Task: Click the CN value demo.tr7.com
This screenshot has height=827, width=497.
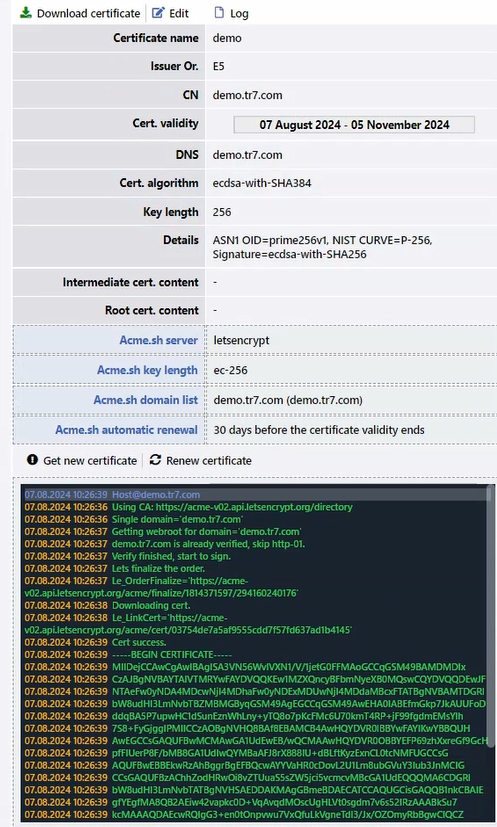Action: coord(247,95)
